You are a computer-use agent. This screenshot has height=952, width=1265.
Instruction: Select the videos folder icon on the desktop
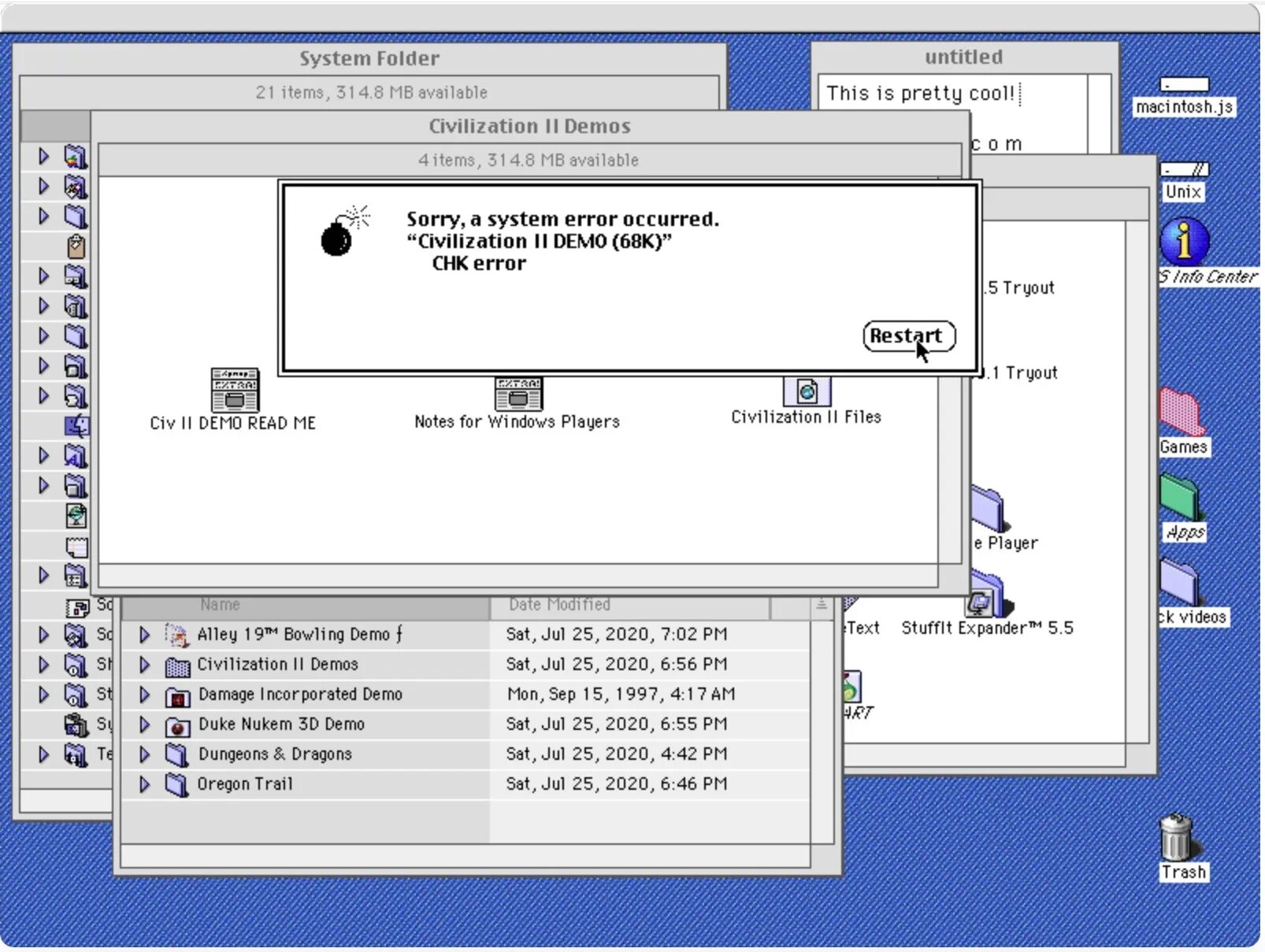[x=1180, y=582]
